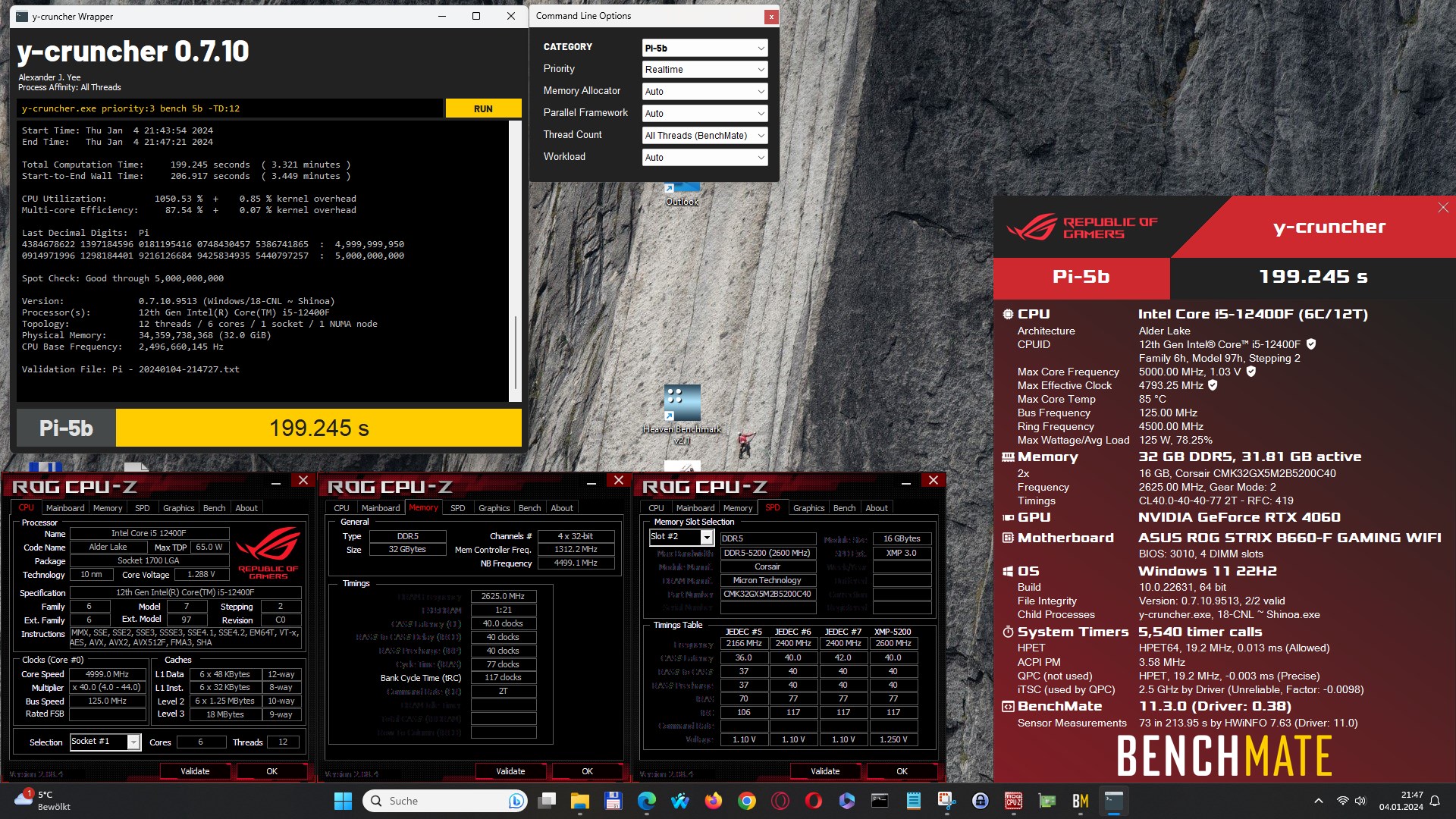Image resolution: width=1456 pixels, height=819 pixels.
Task: Open network Wi-Fi tray icon
Action: (1342, 801)
